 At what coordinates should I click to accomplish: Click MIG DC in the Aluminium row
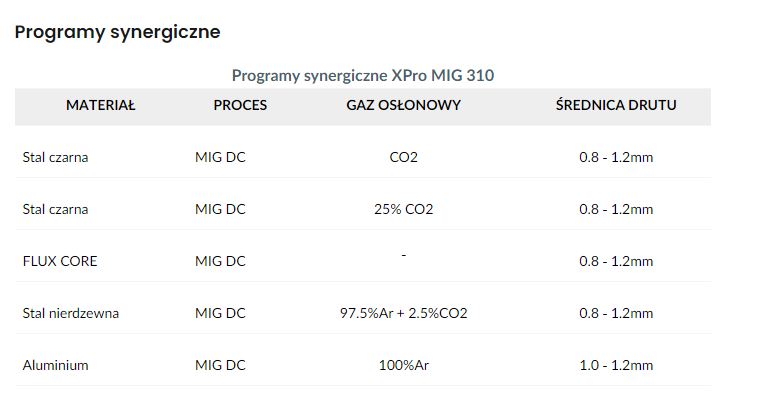point(220,365)
